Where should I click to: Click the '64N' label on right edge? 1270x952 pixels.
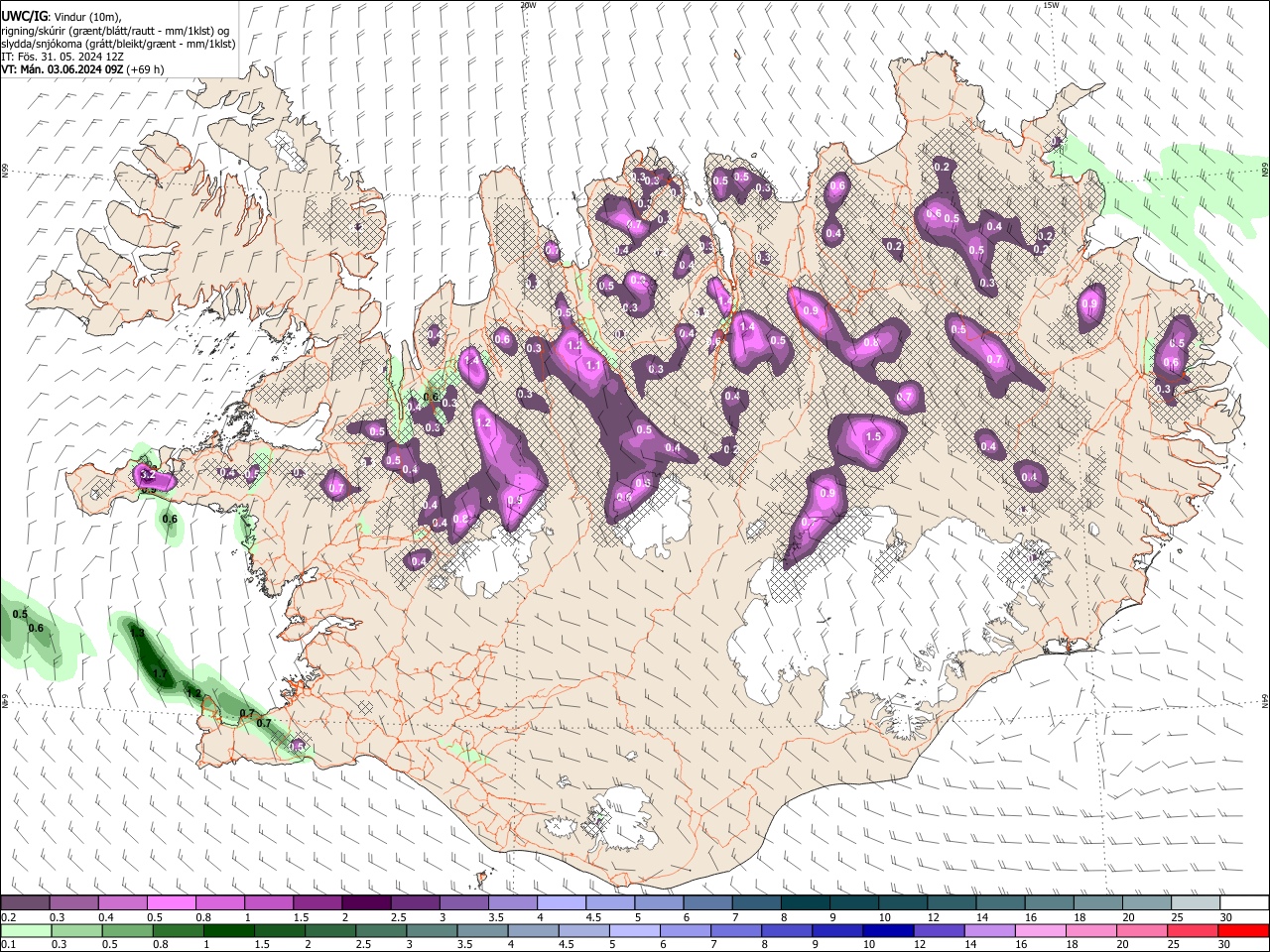[x=1265, y=700]
